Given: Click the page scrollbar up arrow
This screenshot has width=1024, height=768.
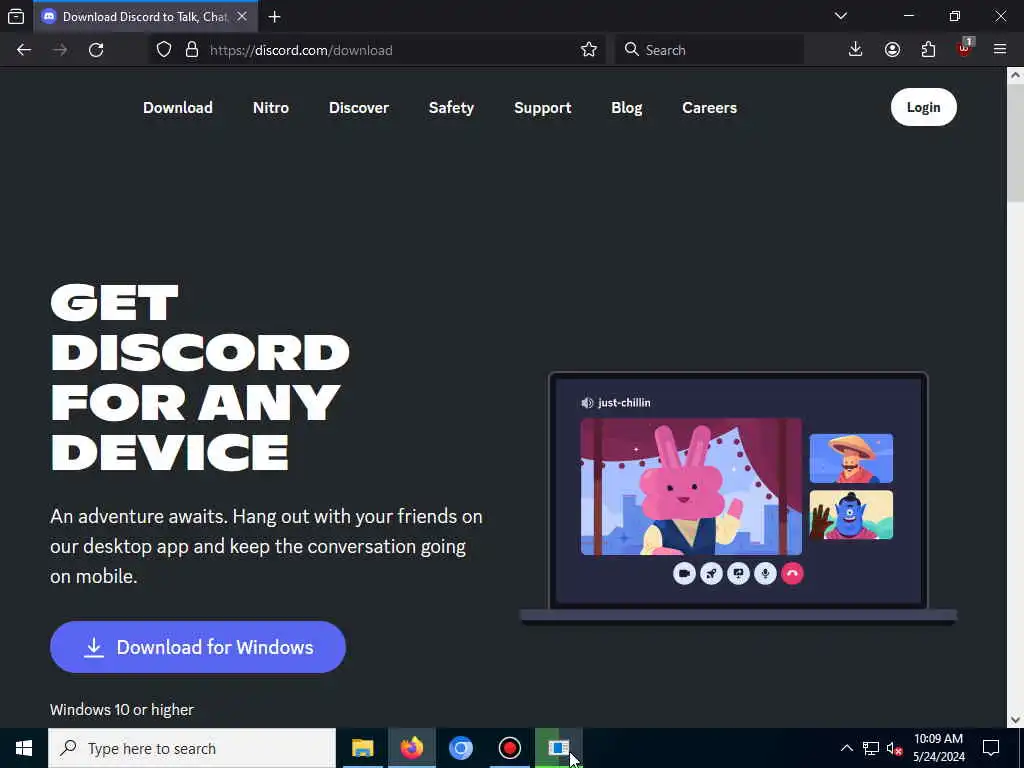Looking at the screenshot, I should (x=1015, y=75).
